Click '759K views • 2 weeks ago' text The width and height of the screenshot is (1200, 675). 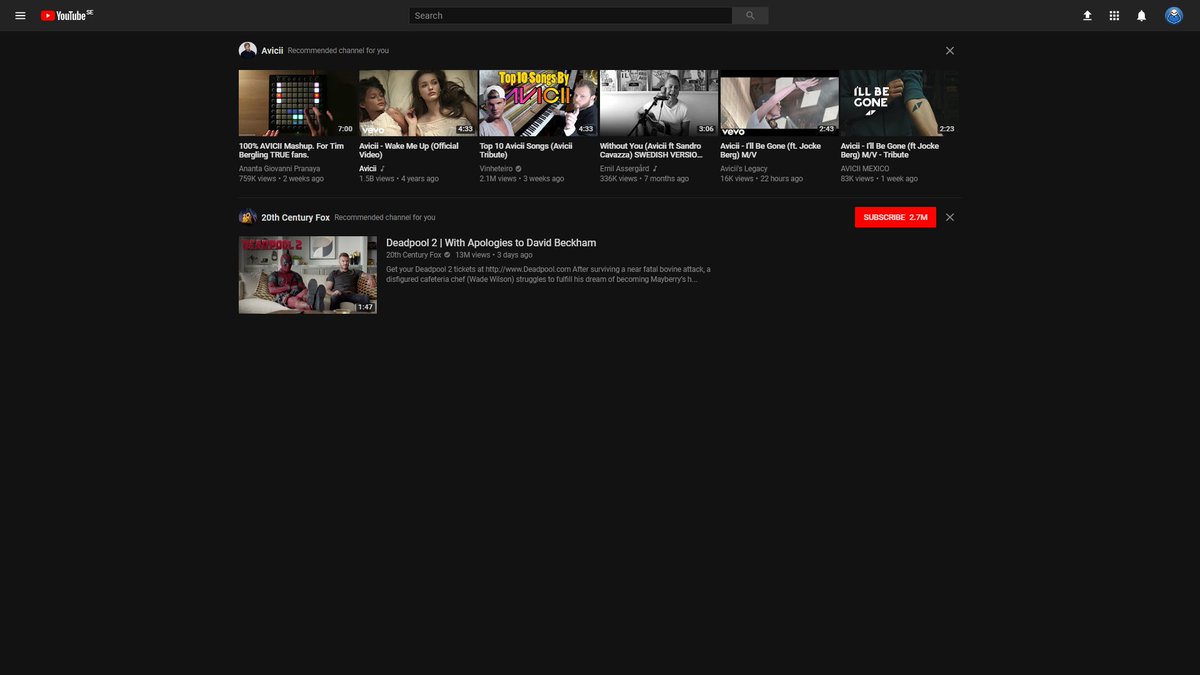(x=281, y=179)
